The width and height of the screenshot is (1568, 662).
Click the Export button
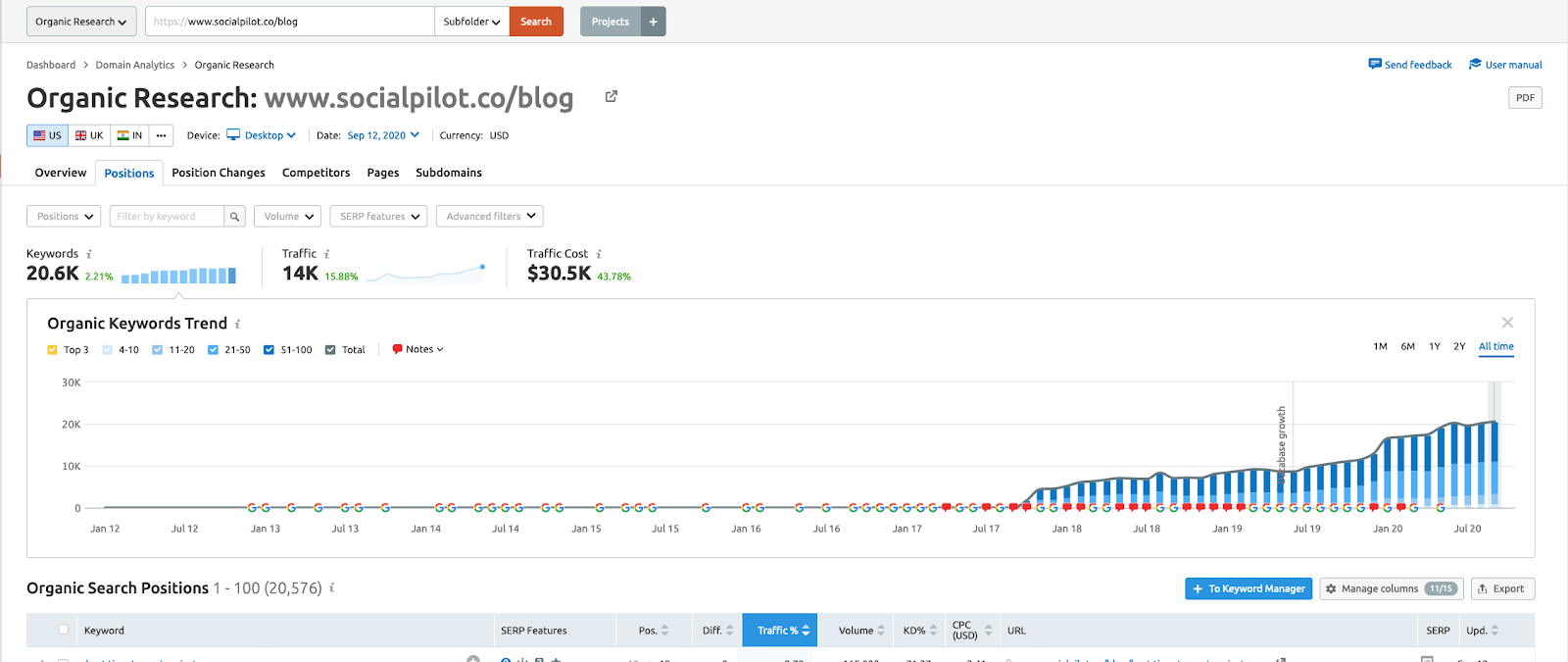pyautogui.click(x=1502, y=588)
